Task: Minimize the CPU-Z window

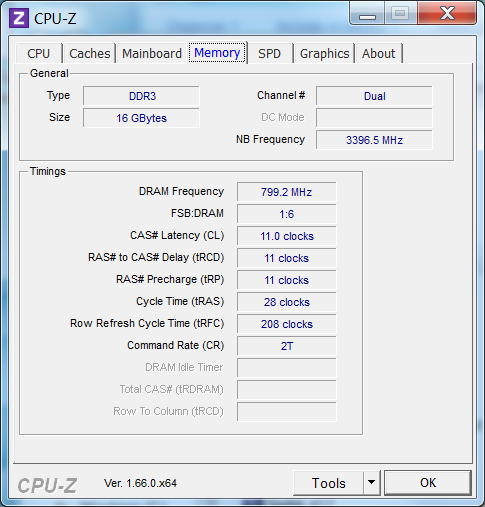Action: point(367,13)
